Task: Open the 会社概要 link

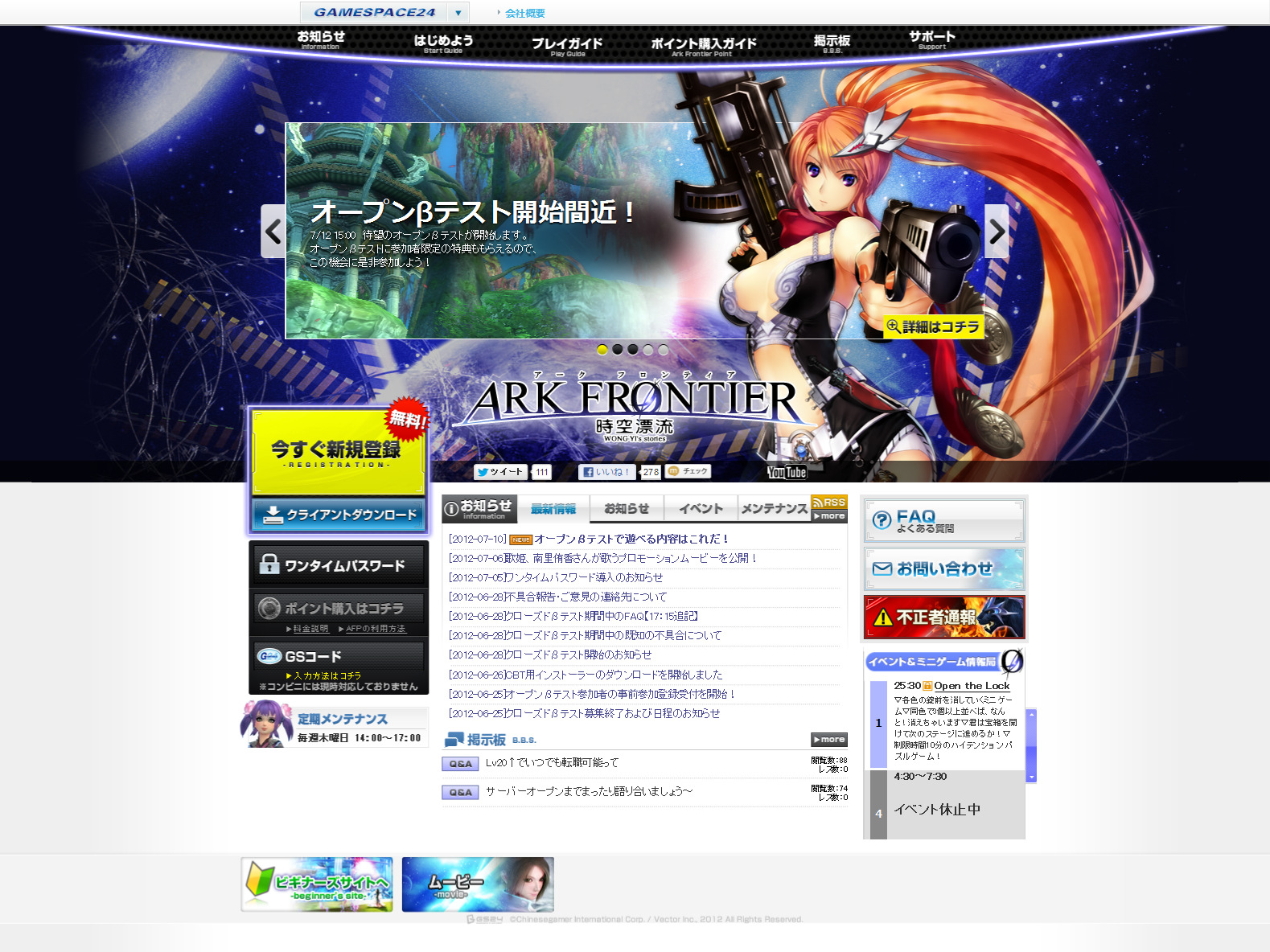Action: [525, 13]
